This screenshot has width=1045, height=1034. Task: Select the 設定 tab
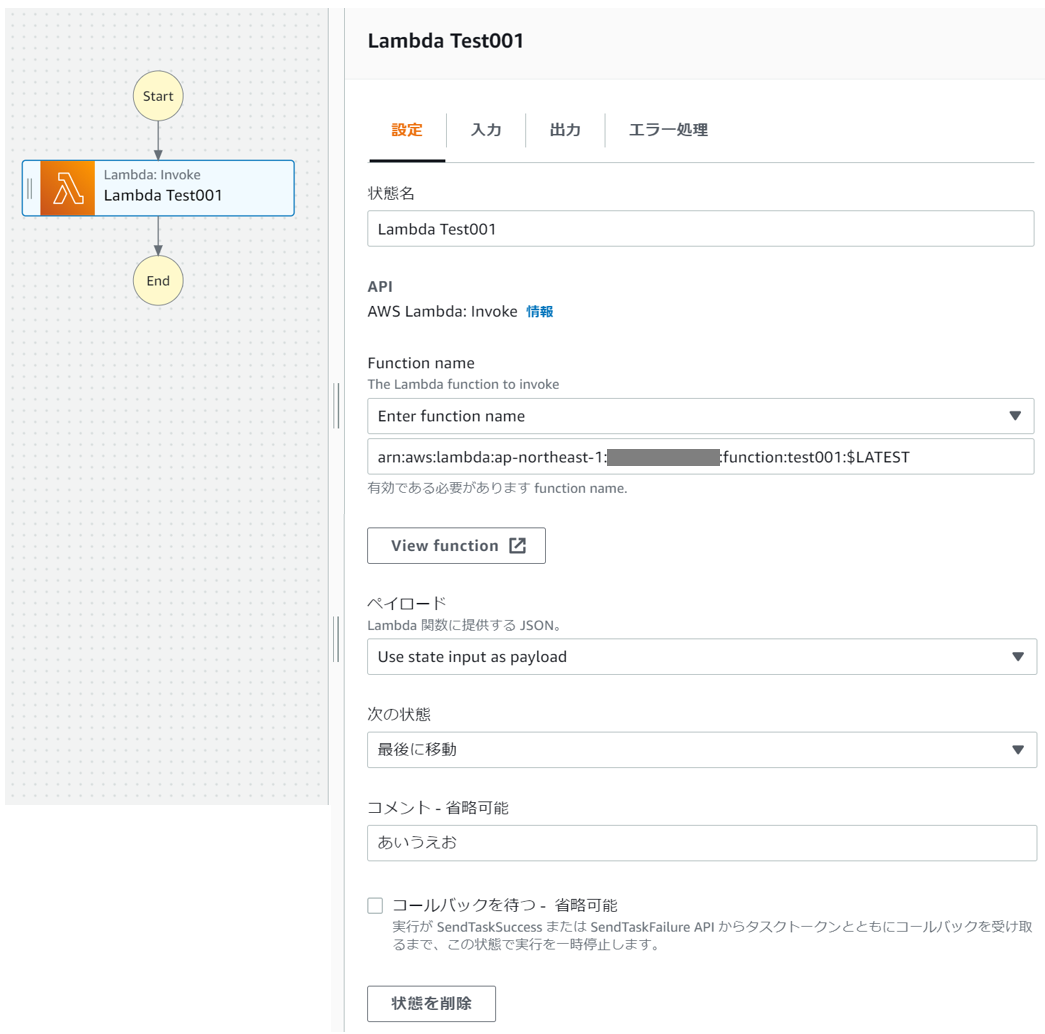click(x=406, y=130)
